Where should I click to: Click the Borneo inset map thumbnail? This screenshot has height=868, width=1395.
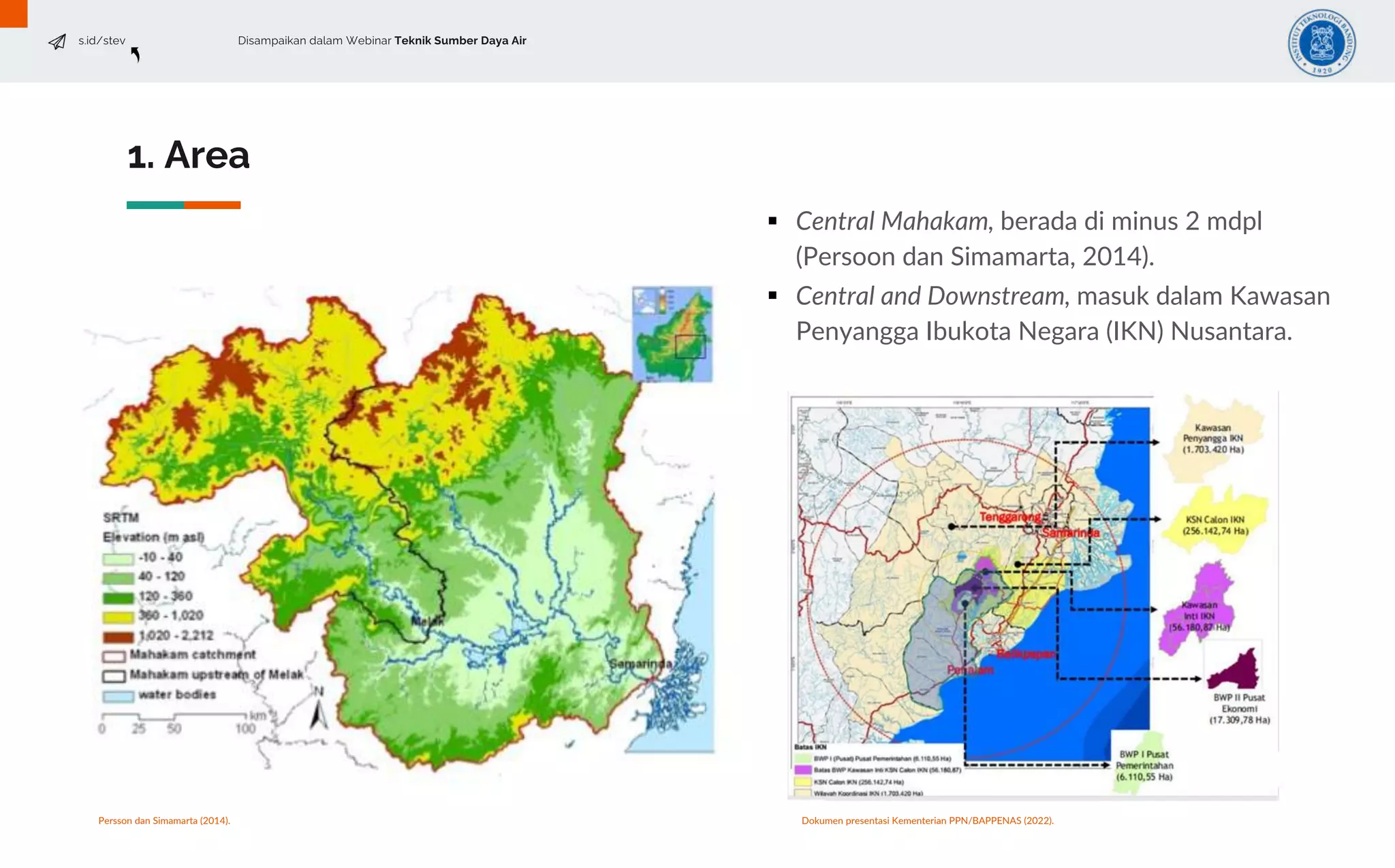[672, 334]
